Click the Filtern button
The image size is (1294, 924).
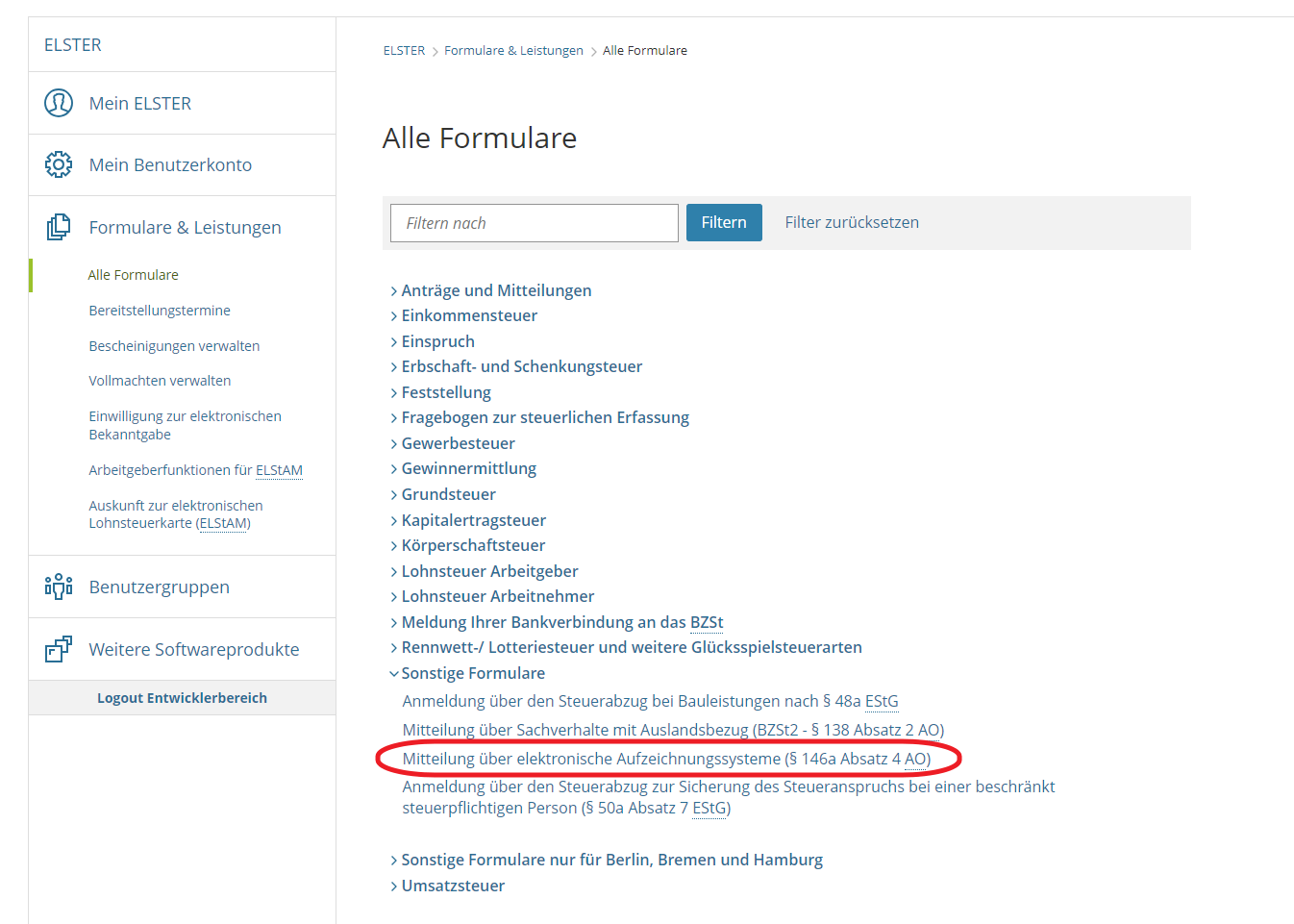click(x=724, y=222)
